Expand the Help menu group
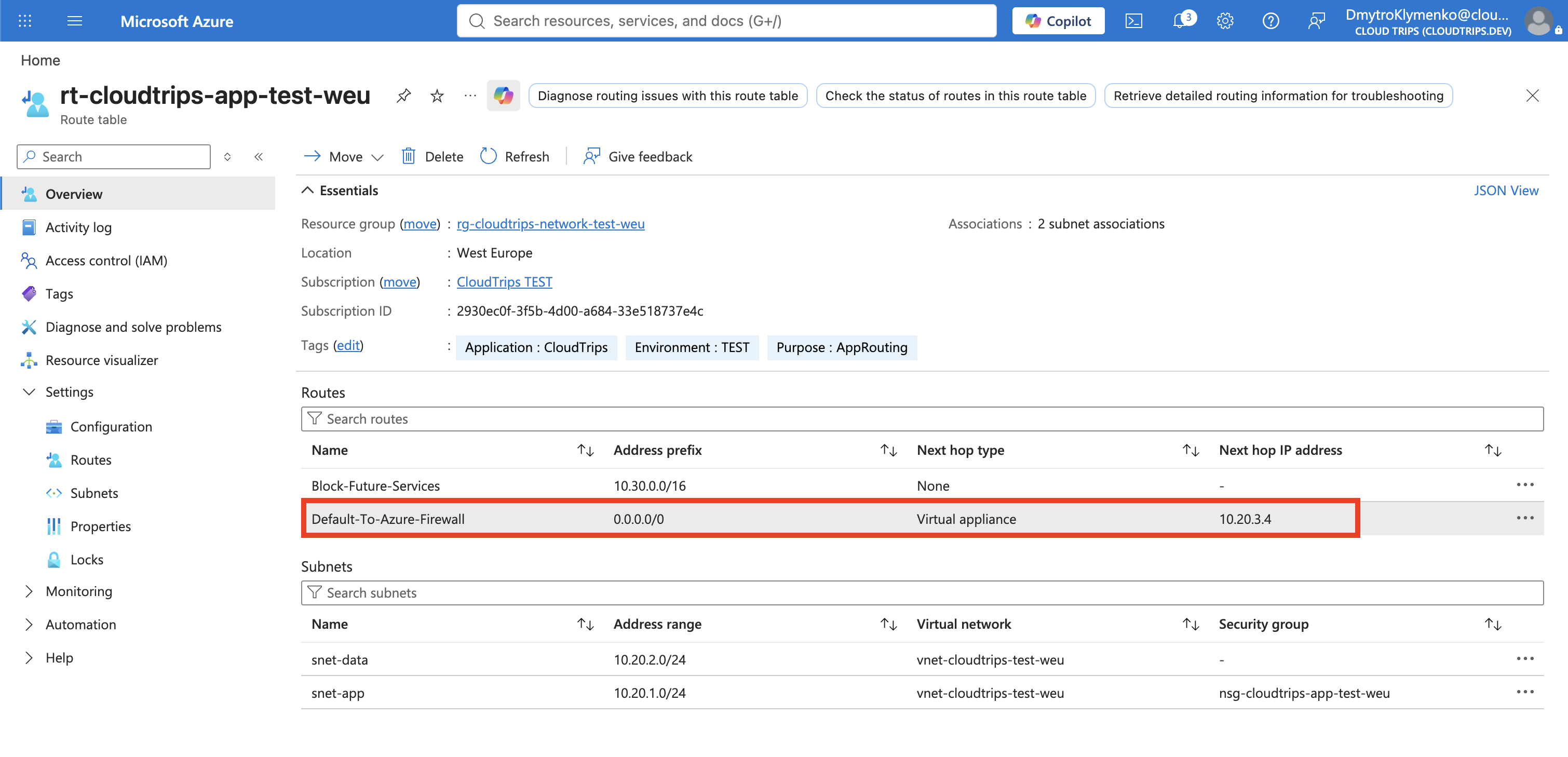This screenshot has width=1568, height=757. click(x=29, y=657)
